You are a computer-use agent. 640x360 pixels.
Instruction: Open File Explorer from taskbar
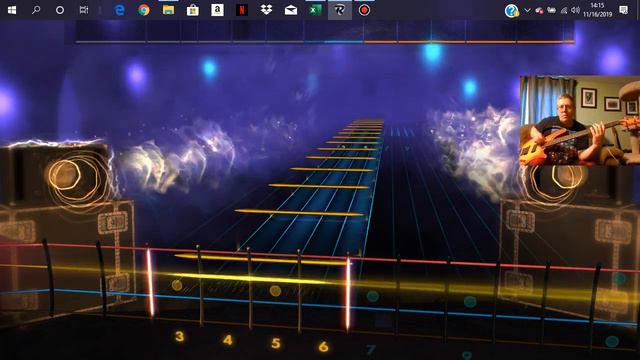tap(168, 10)
